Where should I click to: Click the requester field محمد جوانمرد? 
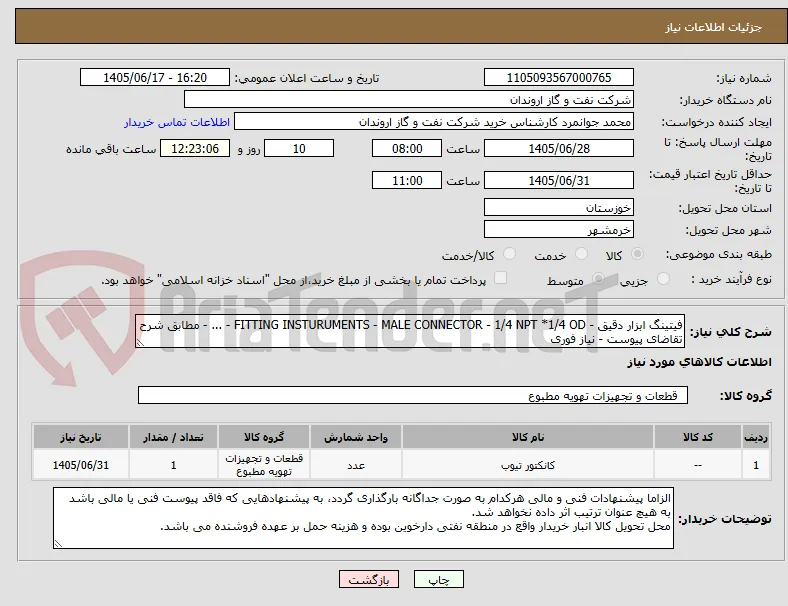coord(434,122)
